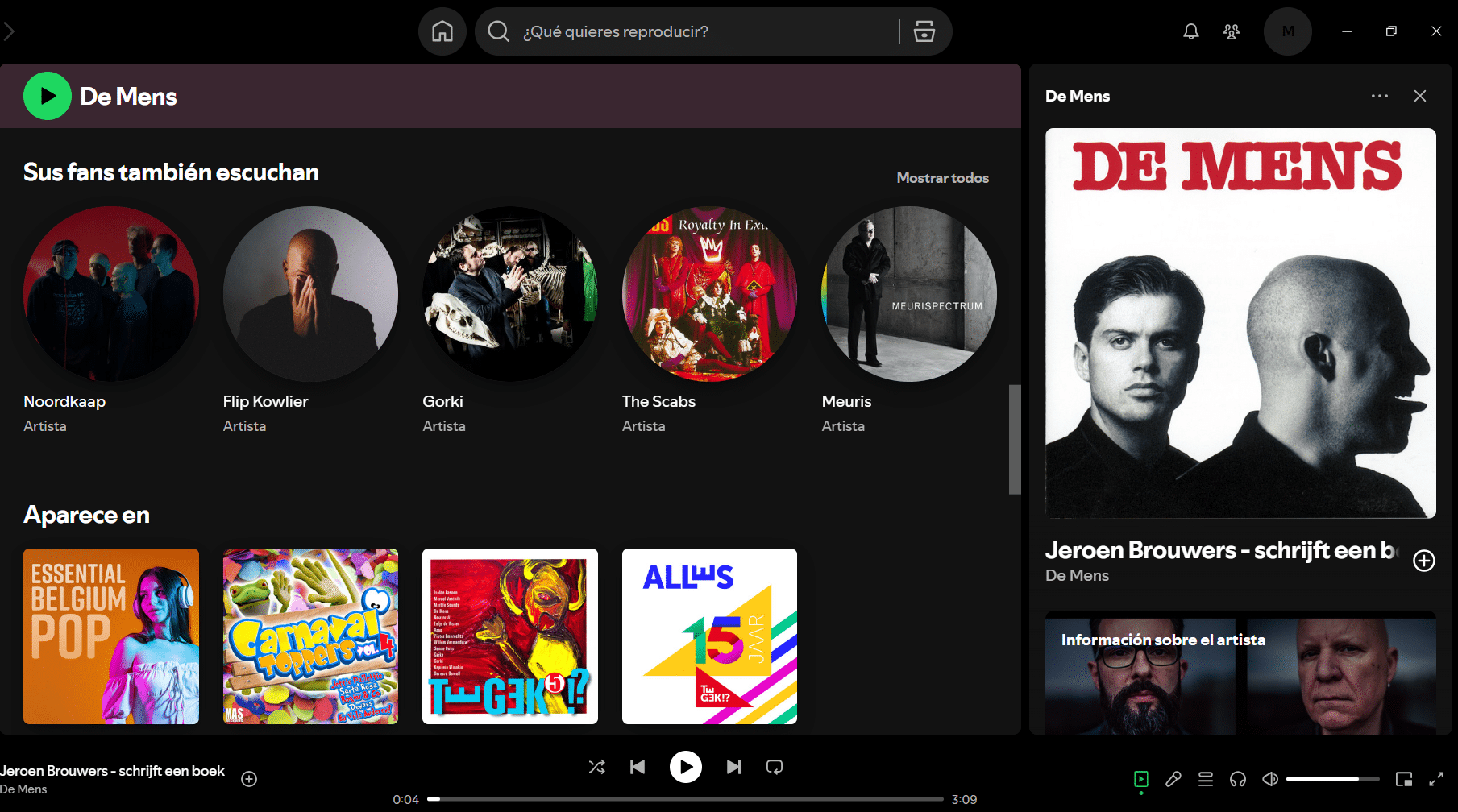
Task: Add the panel's Jeroen Brouwers track to Liked Songs
Action: (1424, 561)
